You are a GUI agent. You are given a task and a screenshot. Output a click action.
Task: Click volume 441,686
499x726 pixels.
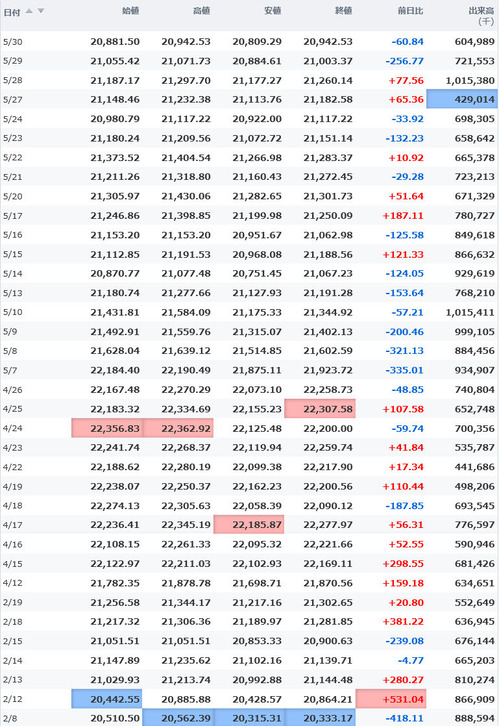[474, 467]
